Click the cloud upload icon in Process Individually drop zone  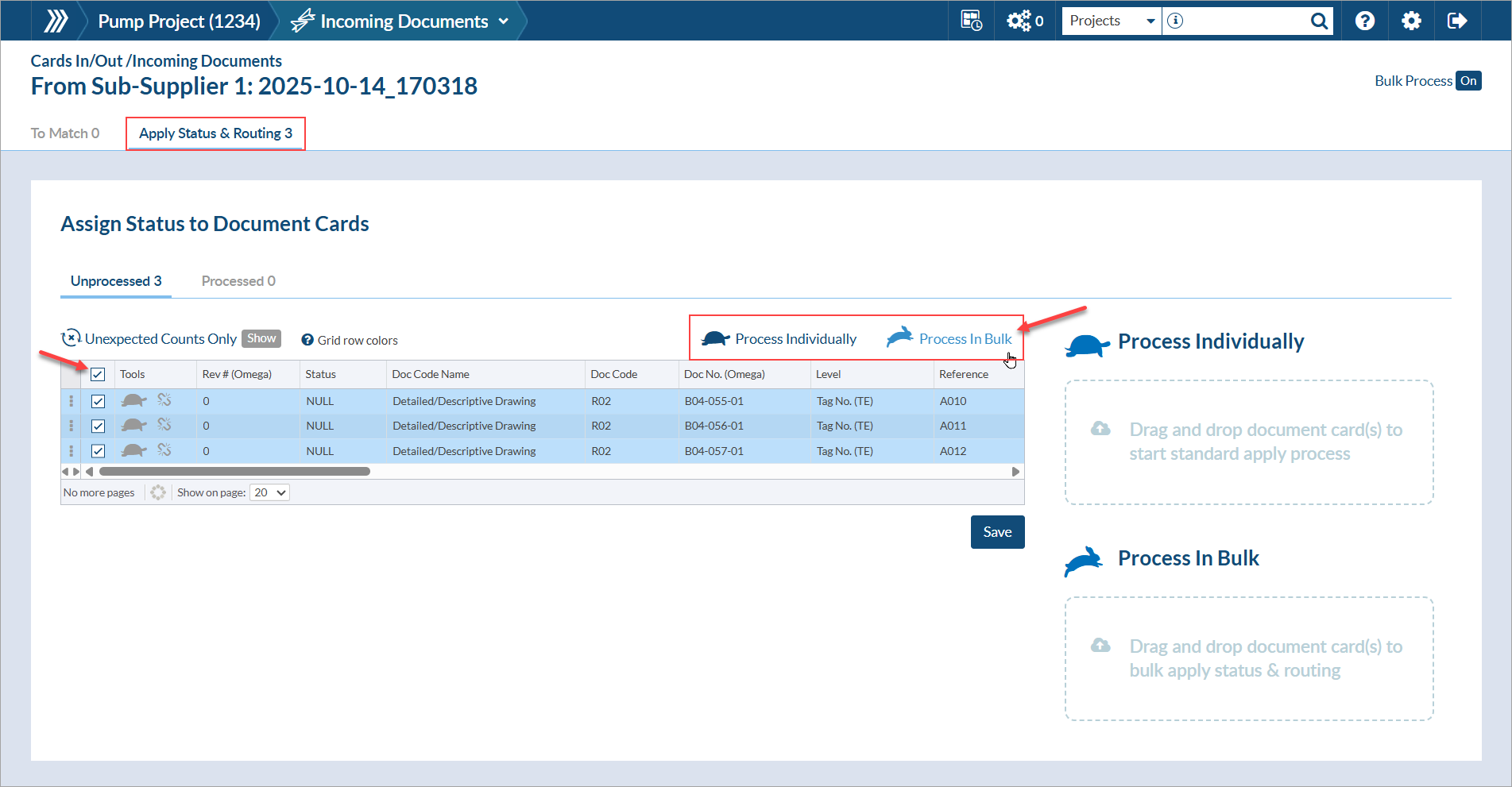pos(1100,429)
